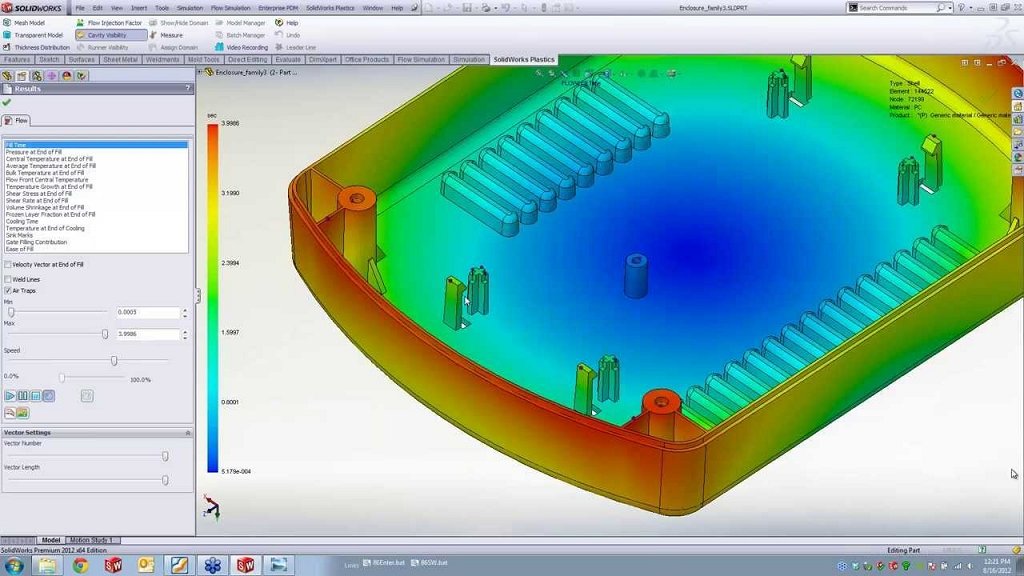Click the green checkmark to accept results
Screen dimensions: 1024x576
[7, 102]
